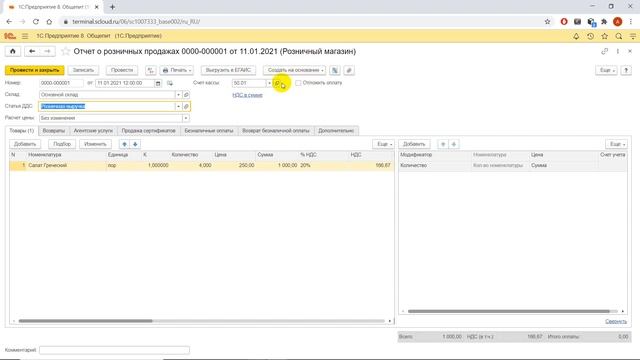This screenshot has width=640, height=360.
Task: Click the Комментарий input field
Action: coord(114,350)
